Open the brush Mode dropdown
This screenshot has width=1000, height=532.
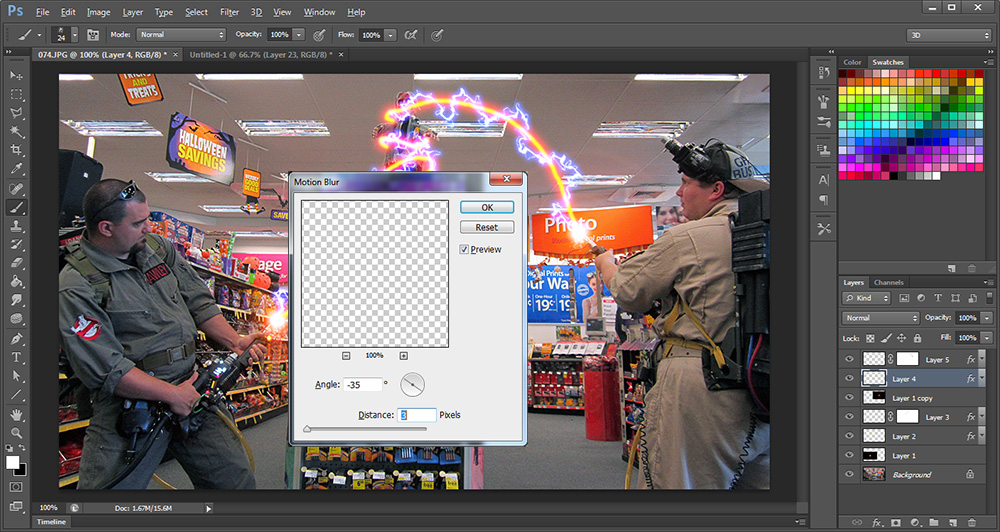pyautogui.click(x=181, y=35)
